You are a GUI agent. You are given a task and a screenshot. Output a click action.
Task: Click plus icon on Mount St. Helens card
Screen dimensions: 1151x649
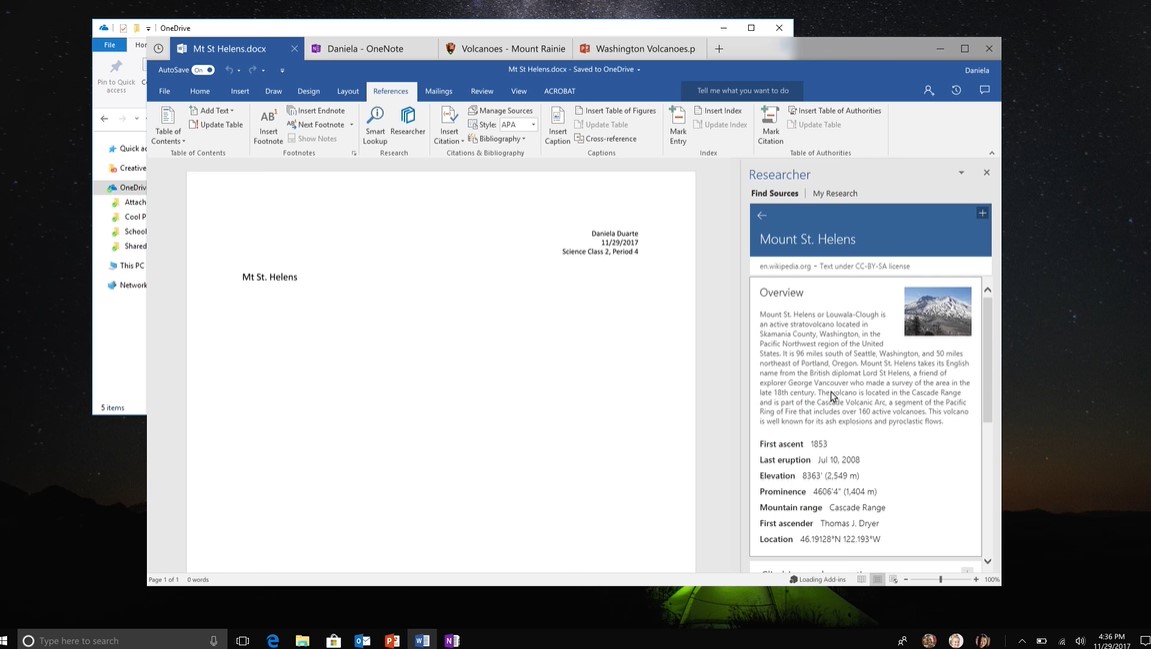982,213
